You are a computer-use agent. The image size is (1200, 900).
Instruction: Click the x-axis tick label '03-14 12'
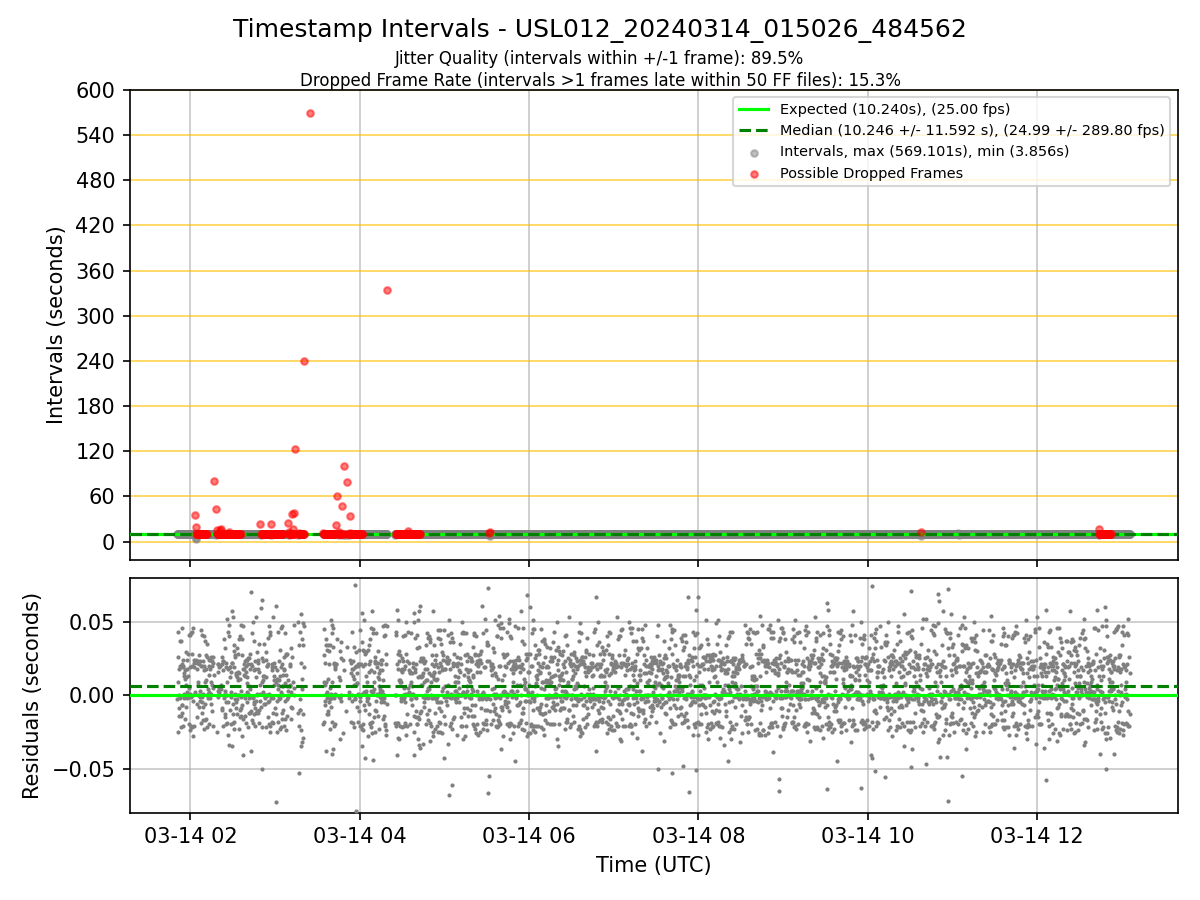[1036, 837]
